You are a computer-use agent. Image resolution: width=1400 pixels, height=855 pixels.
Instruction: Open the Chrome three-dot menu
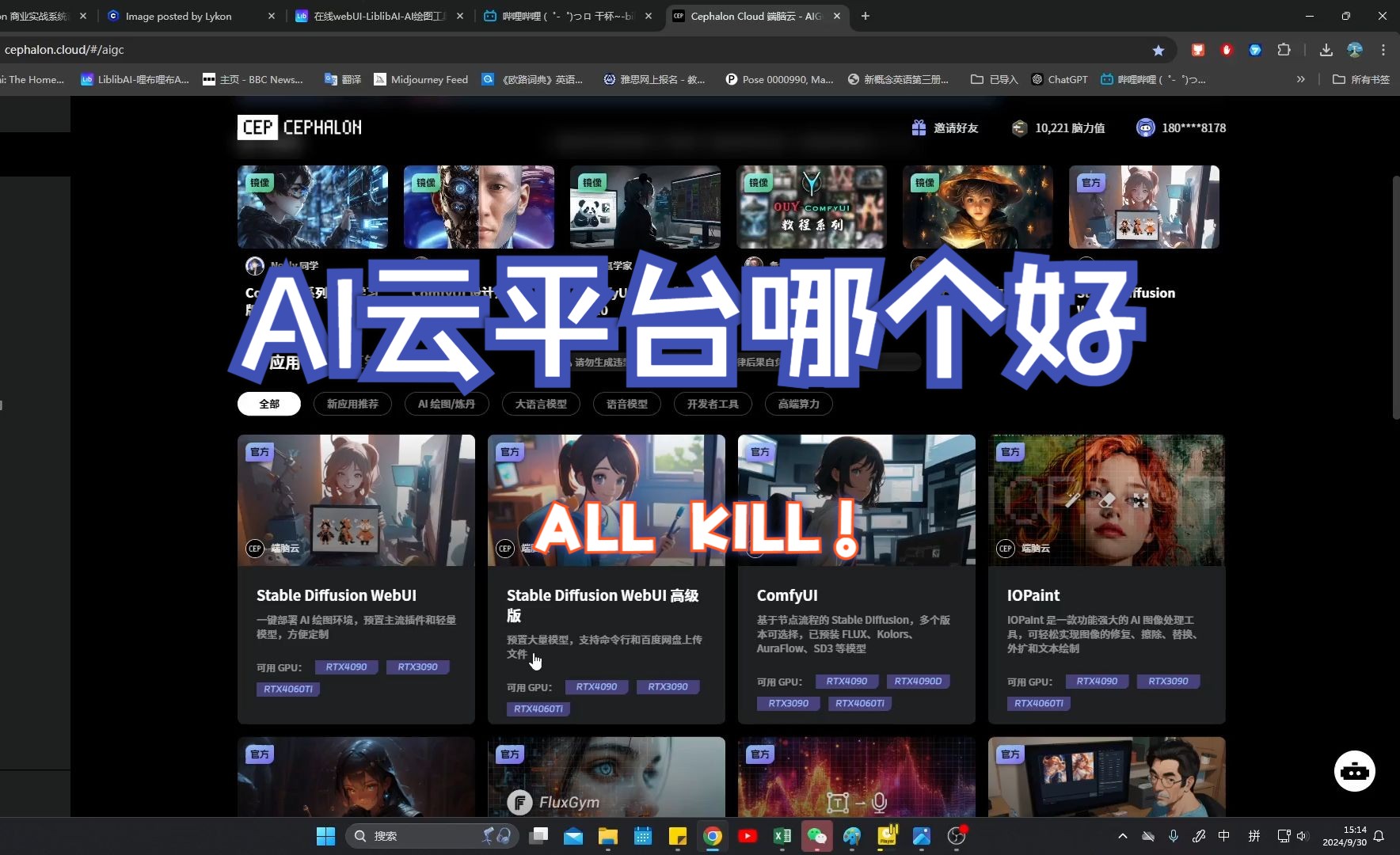pos(1383,50)
